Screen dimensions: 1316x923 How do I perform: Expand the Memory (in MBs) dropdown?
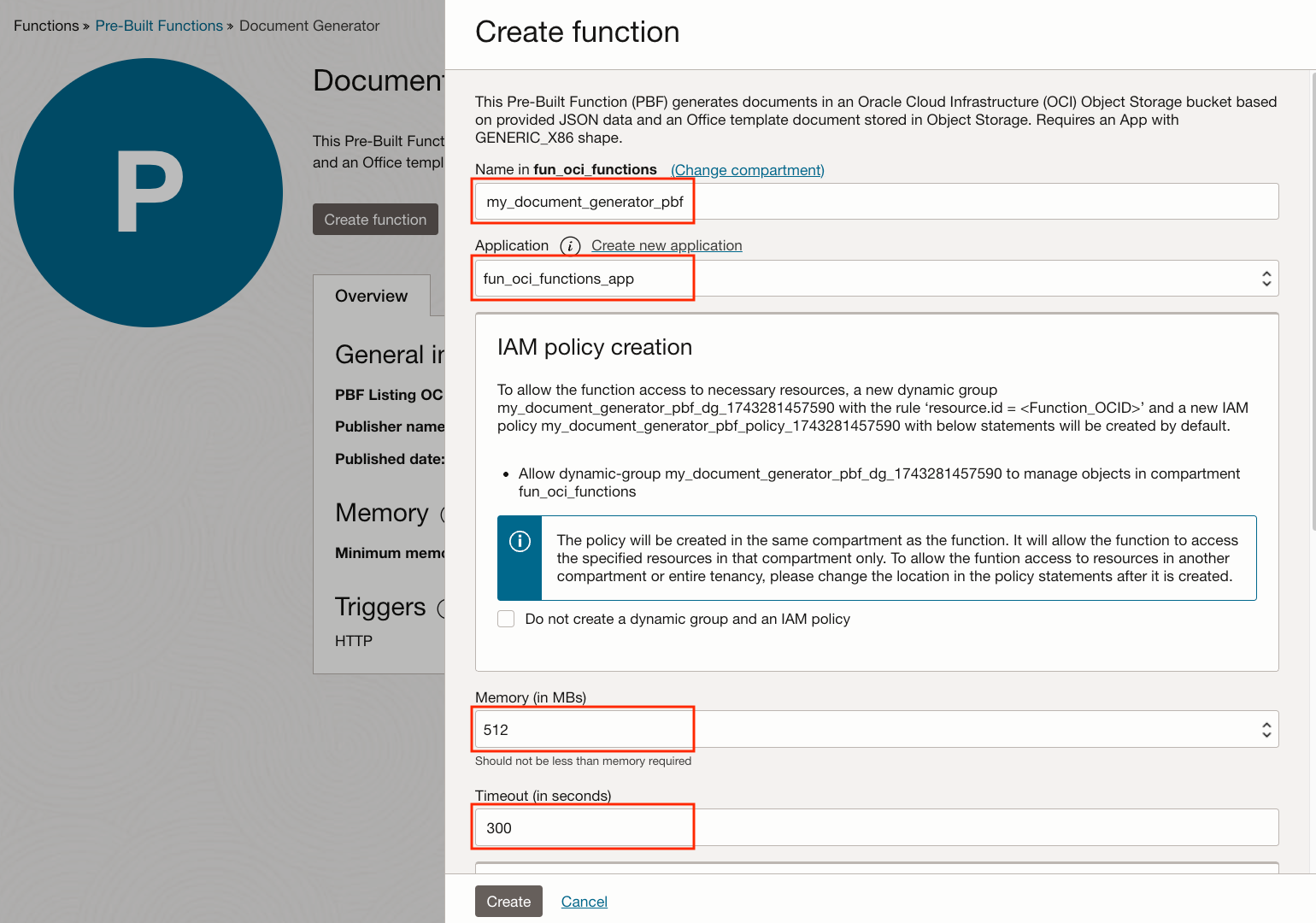tap(876, 730)
